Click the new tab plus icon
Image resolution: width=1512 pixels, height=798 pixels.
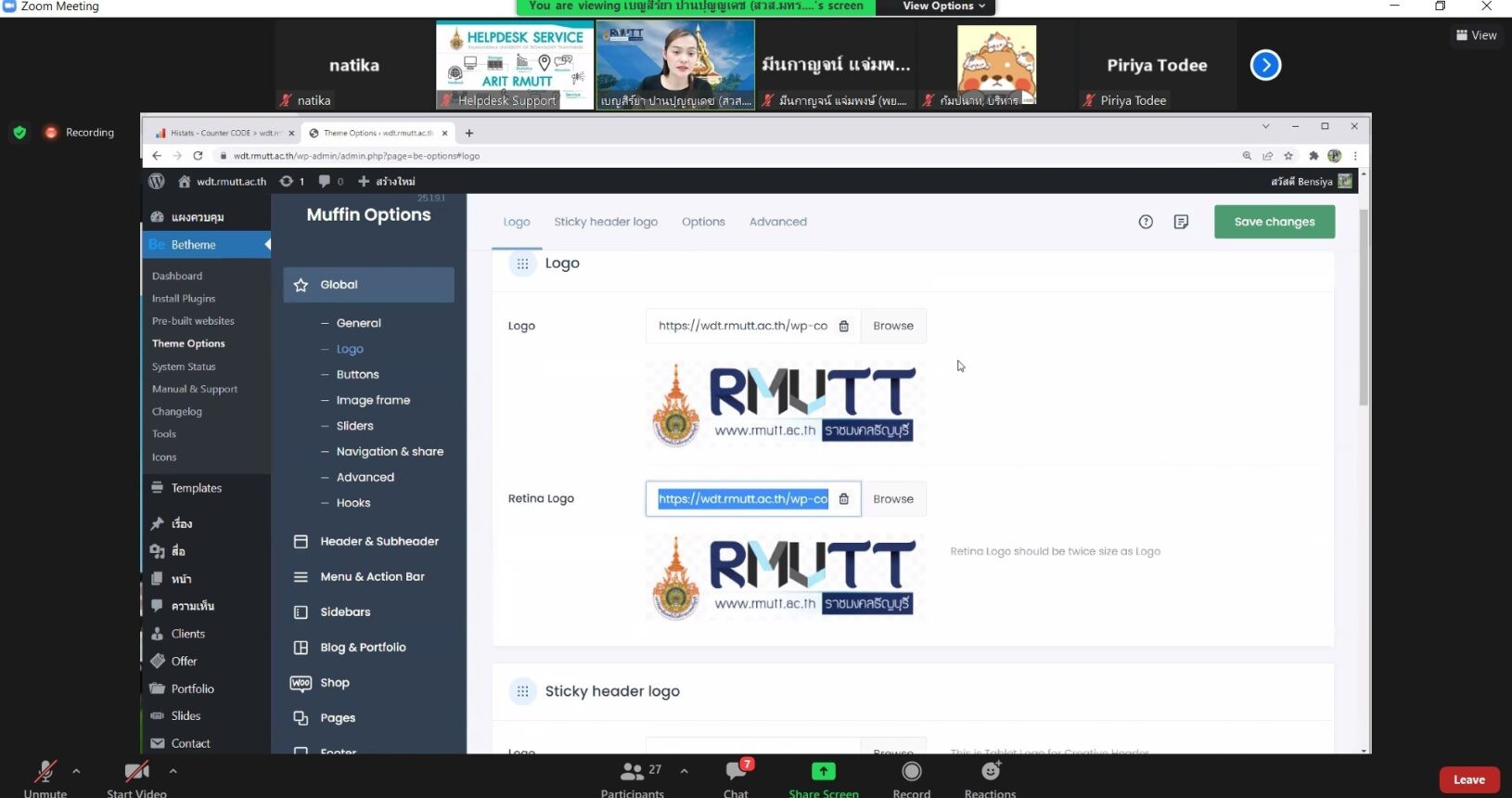pyautogui.click(x=469, y=133)
